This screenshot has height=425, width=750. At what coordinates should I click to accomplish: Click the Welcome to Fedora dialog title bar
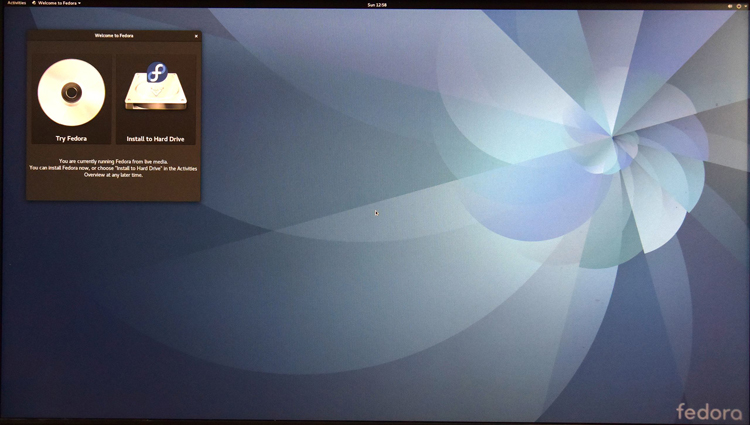(114, 35)
